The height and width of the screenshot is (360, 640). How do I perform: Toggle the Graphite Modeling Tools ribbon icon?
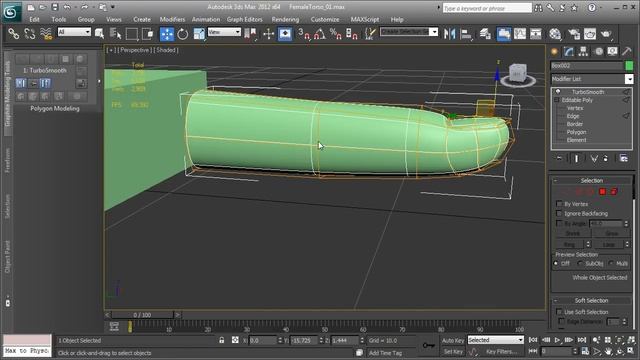[x=503, y=33]
